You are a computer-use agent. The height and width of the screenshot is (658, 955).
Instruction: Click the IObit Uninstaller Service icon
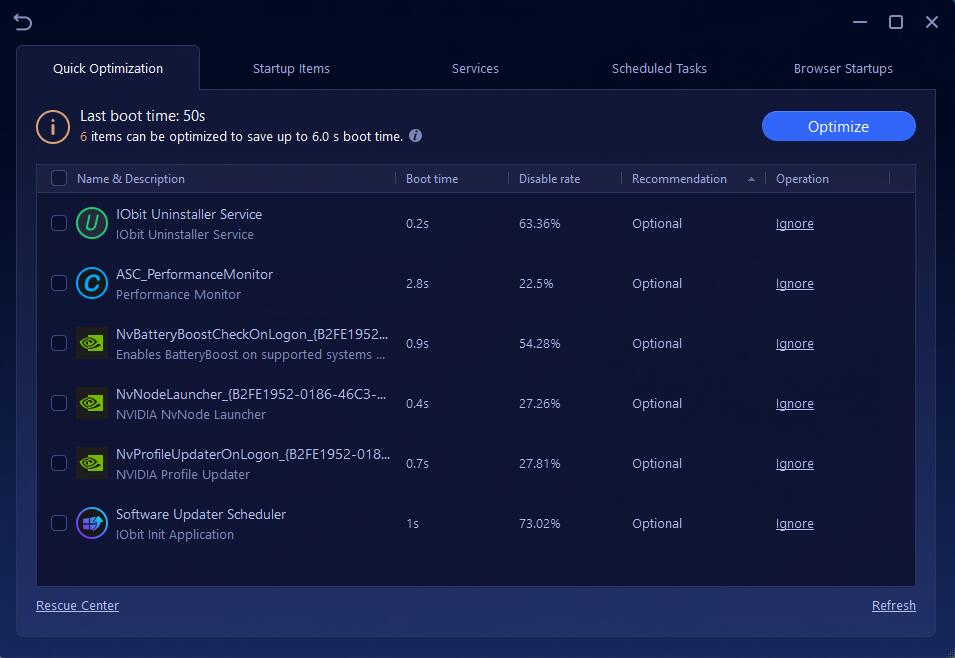click(92, 223)
